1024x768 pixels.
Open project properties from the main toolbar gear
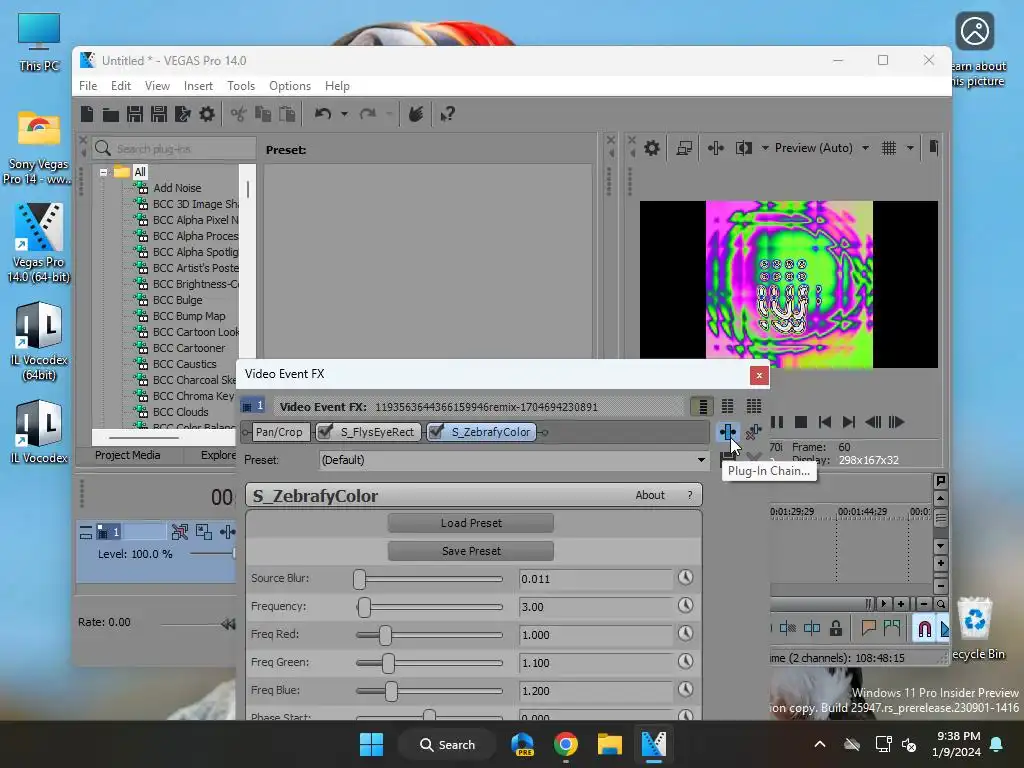pyautogui.click(x=207, y=114)
